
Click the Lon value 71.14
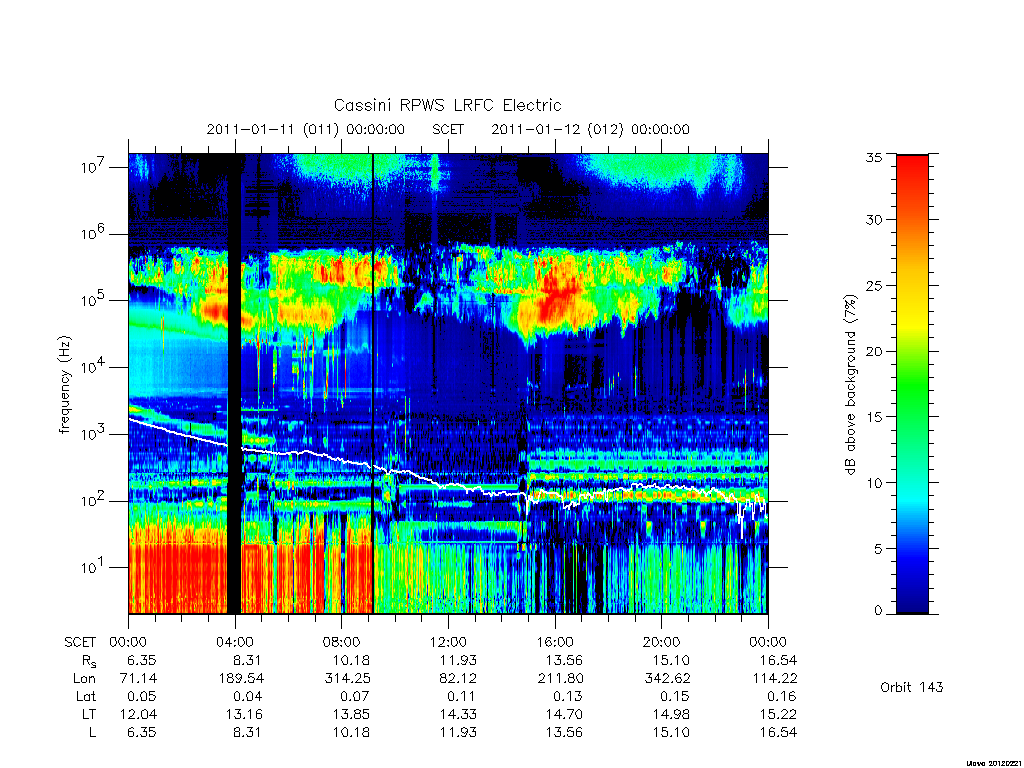(x=138, y=679)
